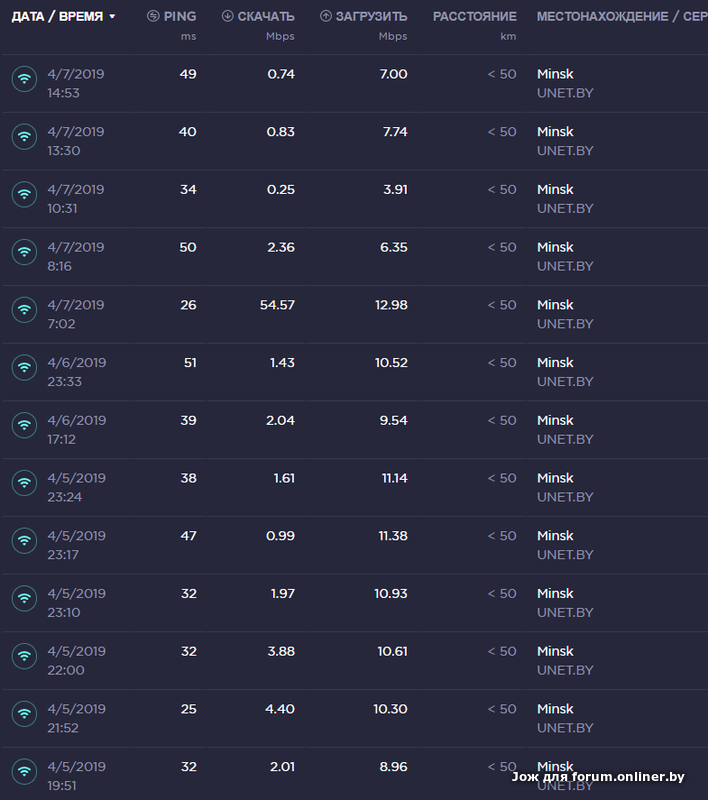
Task: Click Wi-Fi icon for 4/5/2019 22:00 test
Action: [x=24, y=657]
